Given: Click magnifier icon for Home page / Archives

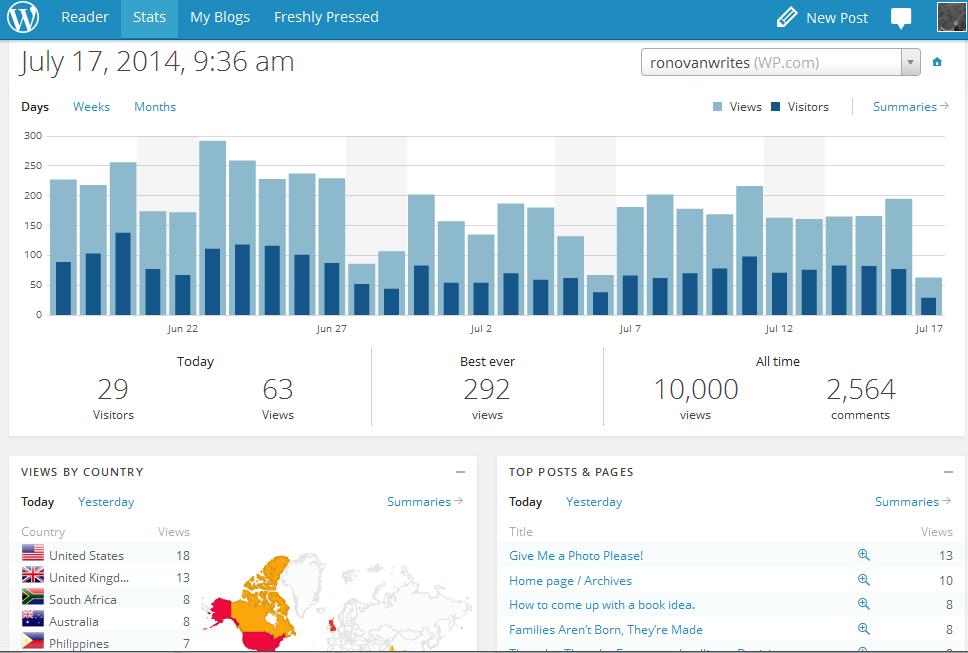Looking at the screenshot, I should tap(864, 580).
